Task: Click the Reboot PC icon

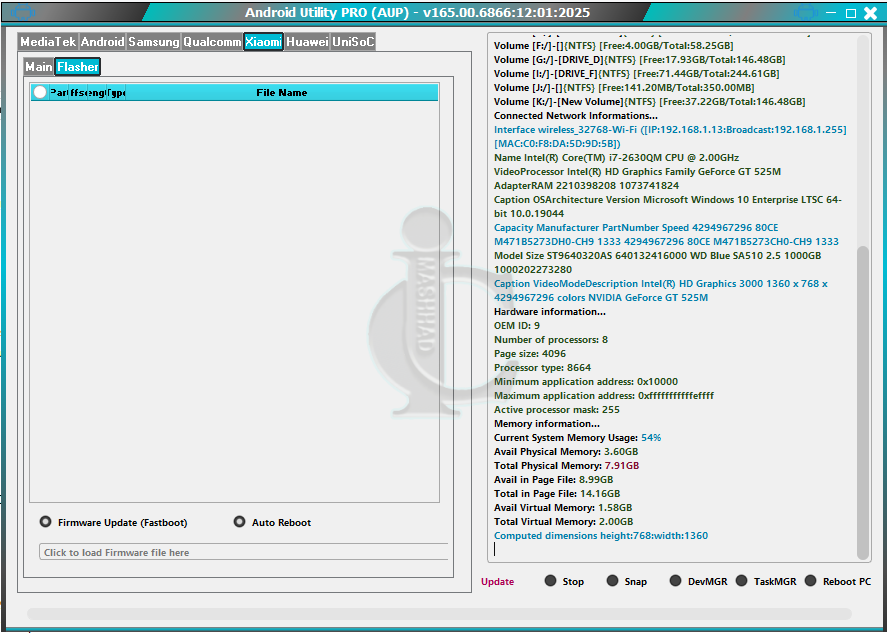Action: 811,581
